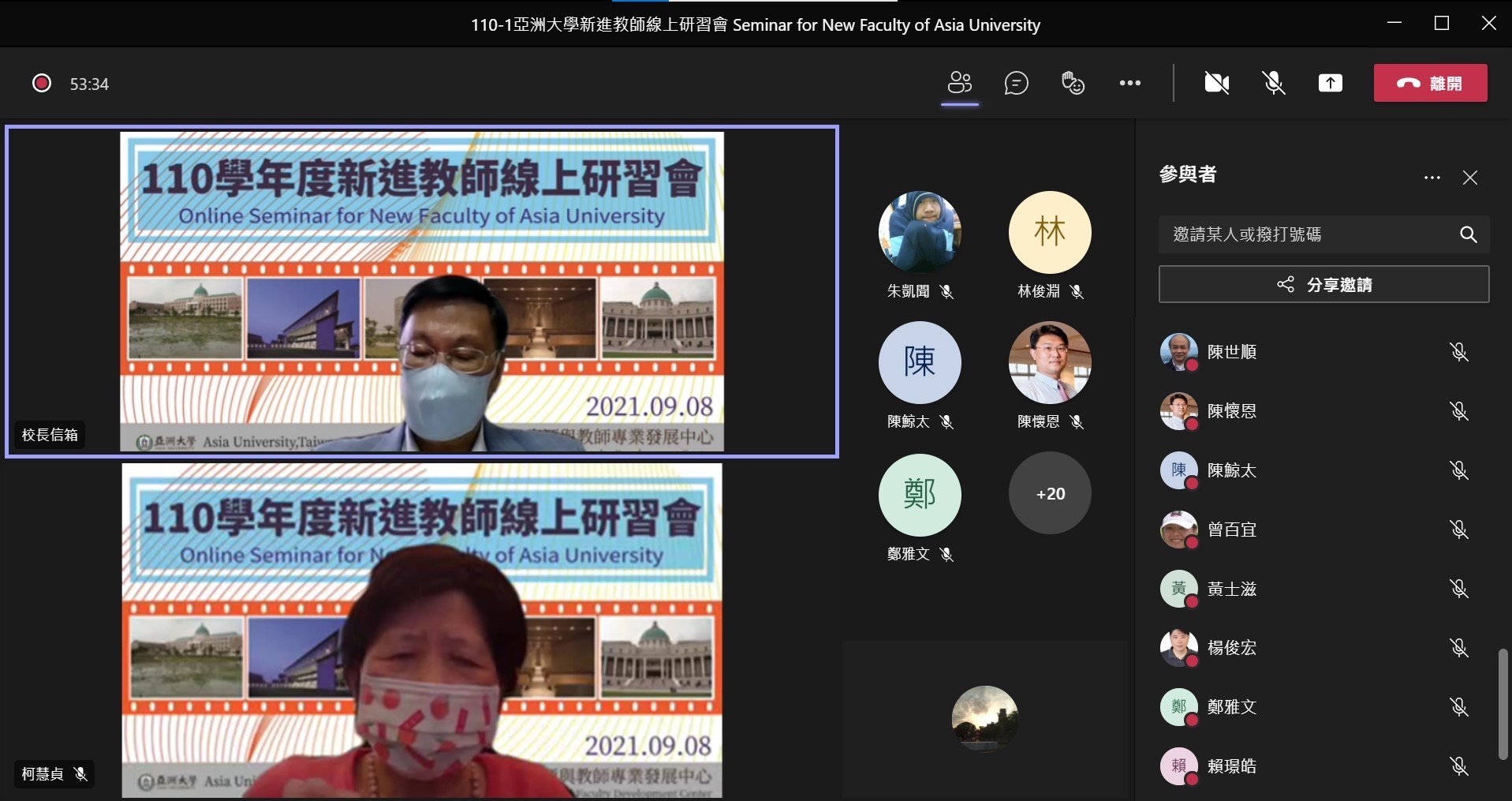The height and width of the screenshot is (801, 1512).
Task: Open raise hand reactions icon
Action: point(1073,83)
